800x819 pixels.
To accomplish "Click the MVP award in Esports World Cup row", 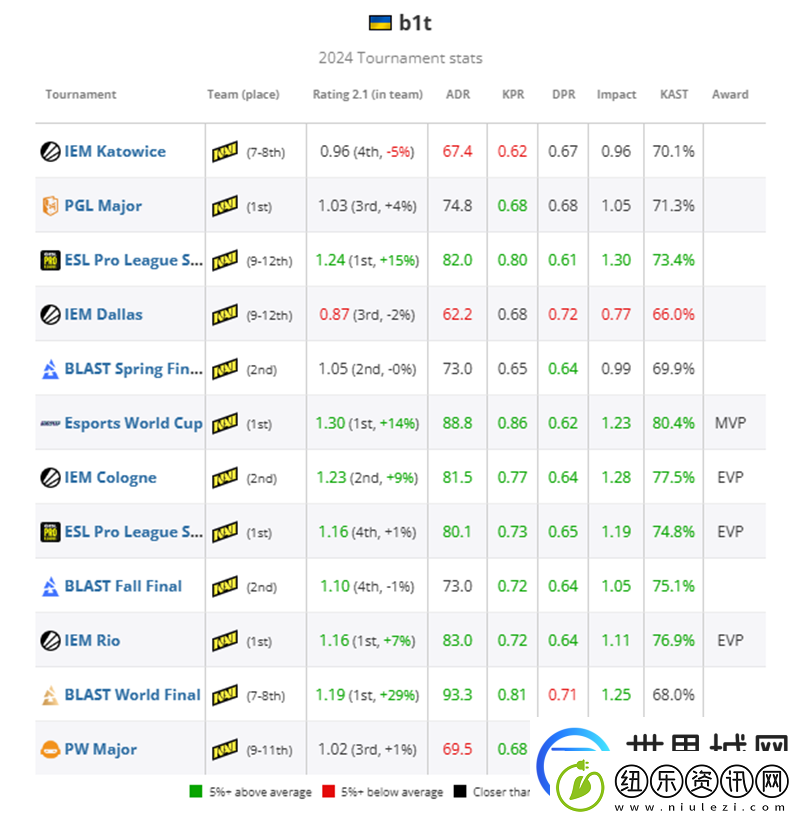I will 730,423.
